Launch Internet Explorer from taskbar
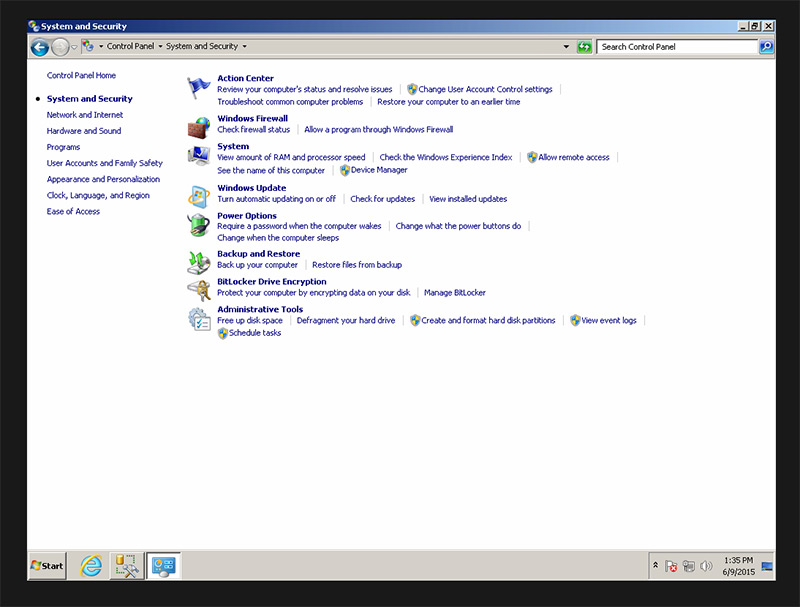The height and width of the screenshot is (607, 800). pos(91,566)
